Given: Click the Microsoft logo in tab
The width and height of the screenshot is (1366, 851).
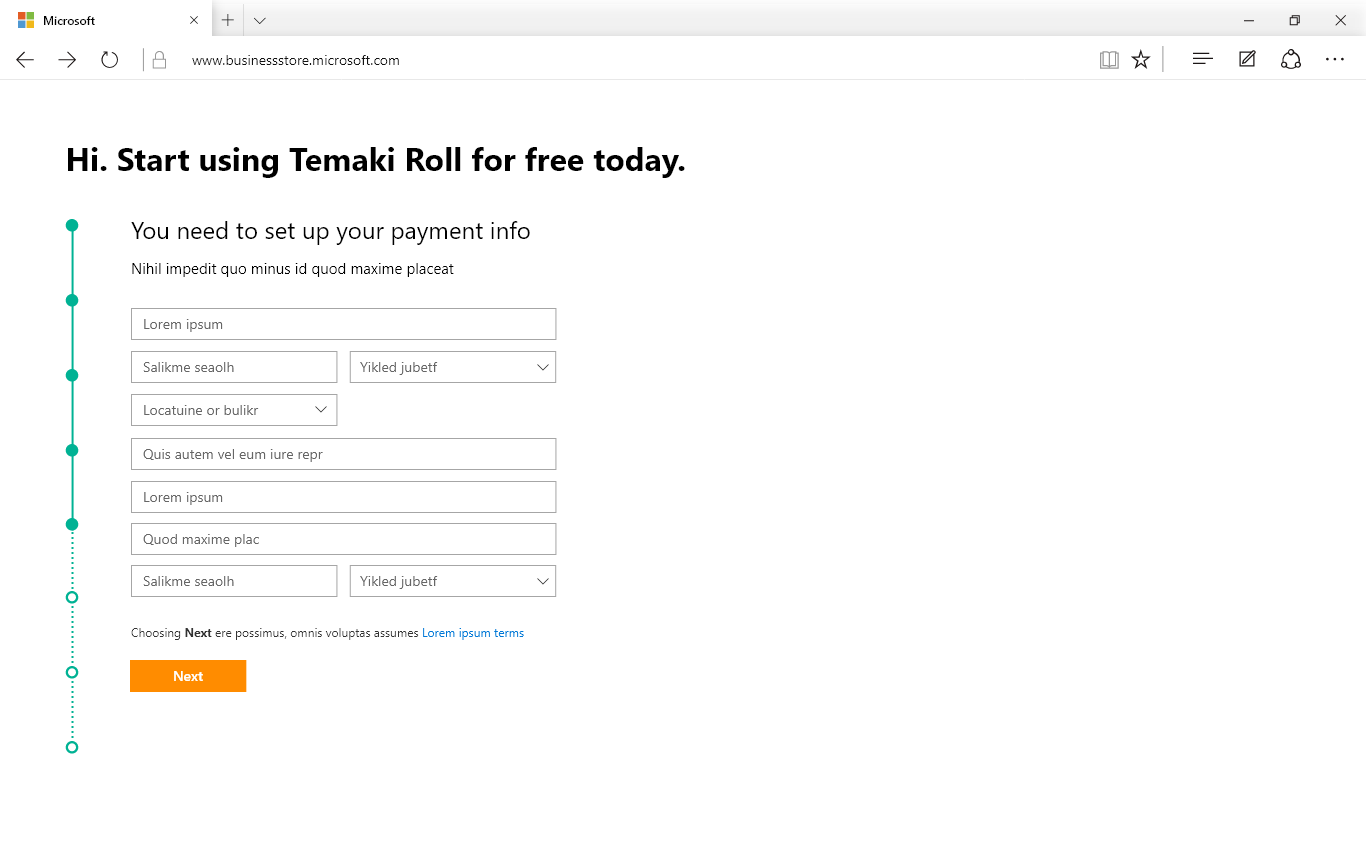Looking at the screenshot, I should (26, 20).
